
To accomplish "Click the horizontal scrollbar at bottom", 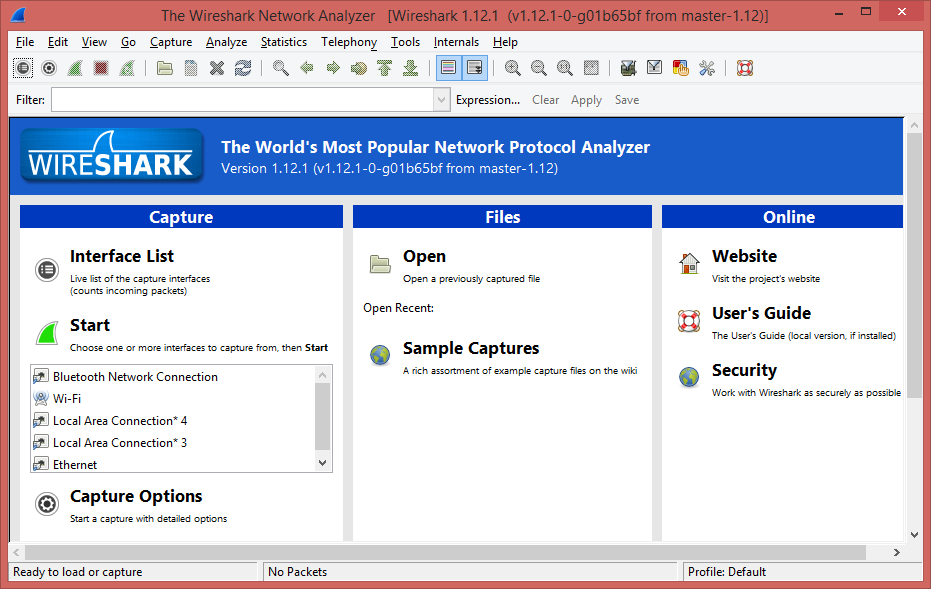I will pyautogui.click(x=445, y=552).
